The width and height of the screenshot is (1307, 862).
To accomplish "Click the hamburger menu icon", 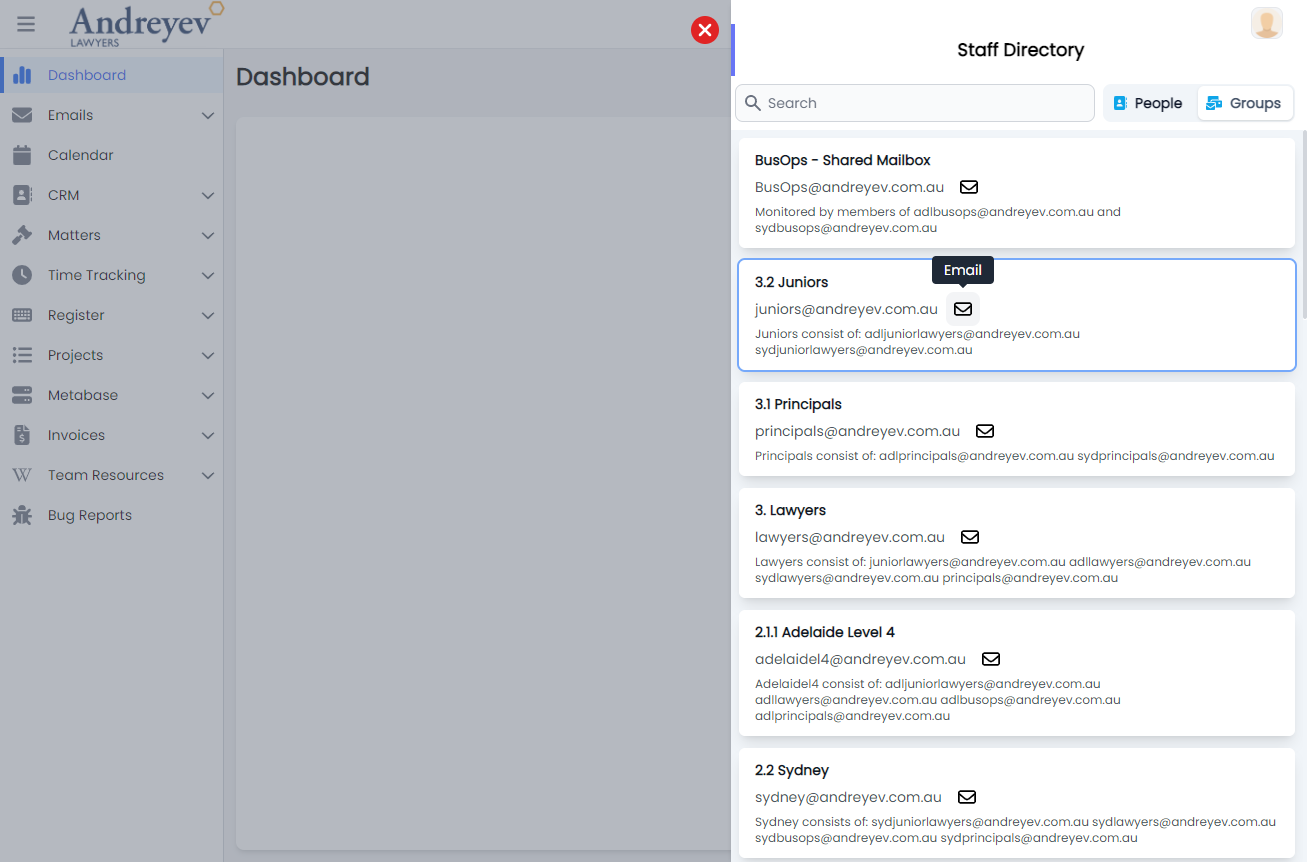I will [26, 24].
